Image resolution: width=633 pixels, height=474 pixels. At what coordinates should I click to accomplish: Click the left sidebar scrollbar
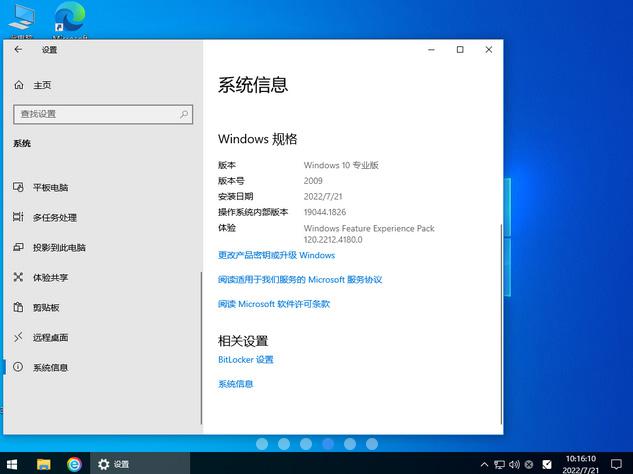[201, 347]
